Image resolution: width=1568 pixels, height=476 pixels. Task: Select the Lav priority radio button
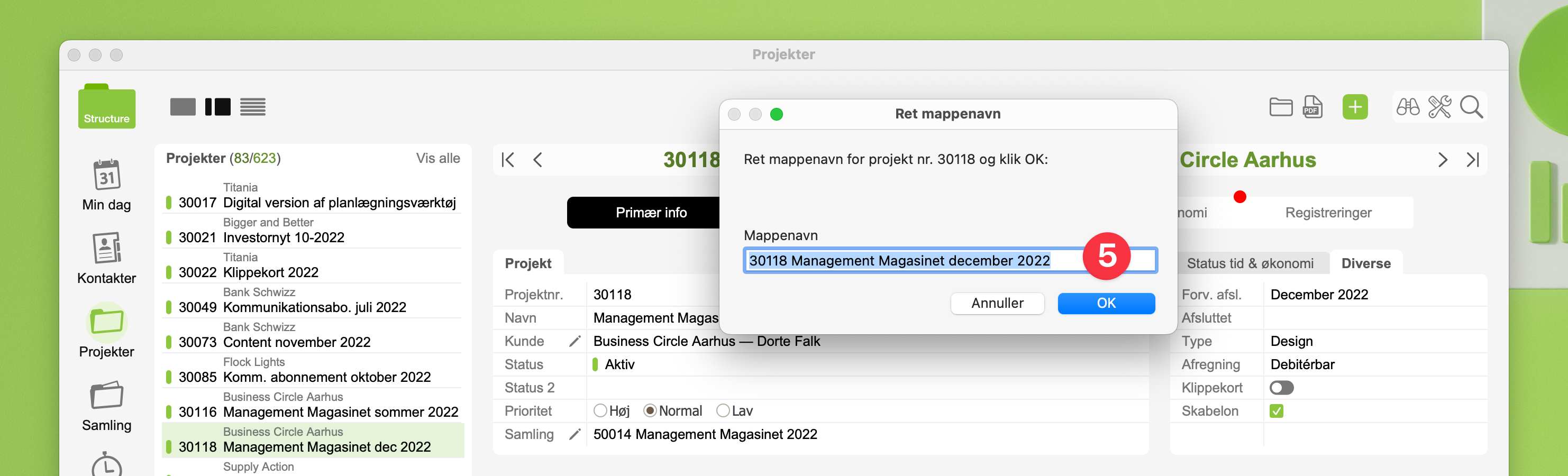(x=723, y=411)
